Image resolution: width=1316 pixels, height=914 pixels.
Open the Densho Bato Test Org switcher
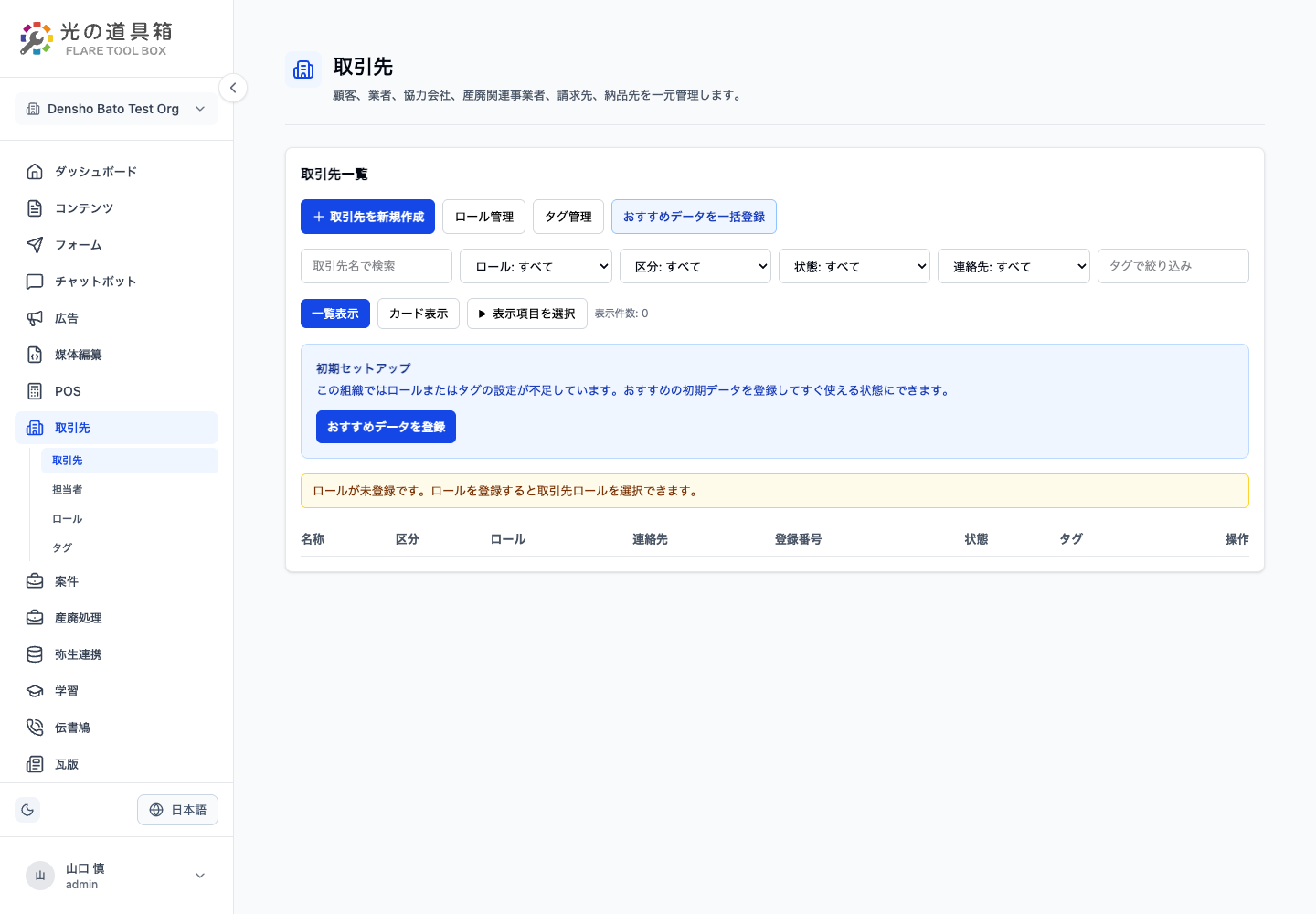(116, 109)
